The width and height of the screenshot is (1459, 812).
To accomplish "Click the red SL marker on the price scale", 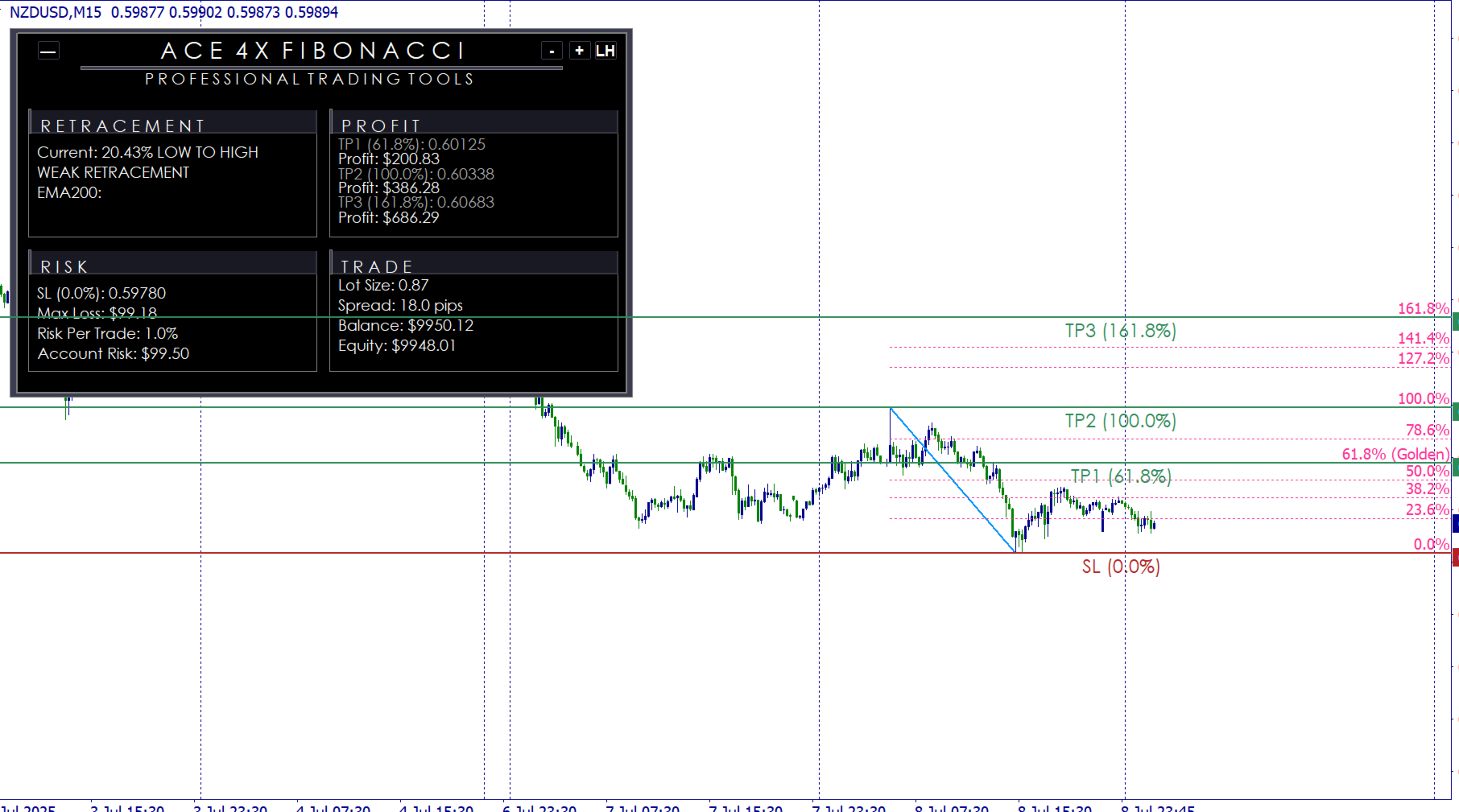I will pyautogui.click(x=1453, y=555).
